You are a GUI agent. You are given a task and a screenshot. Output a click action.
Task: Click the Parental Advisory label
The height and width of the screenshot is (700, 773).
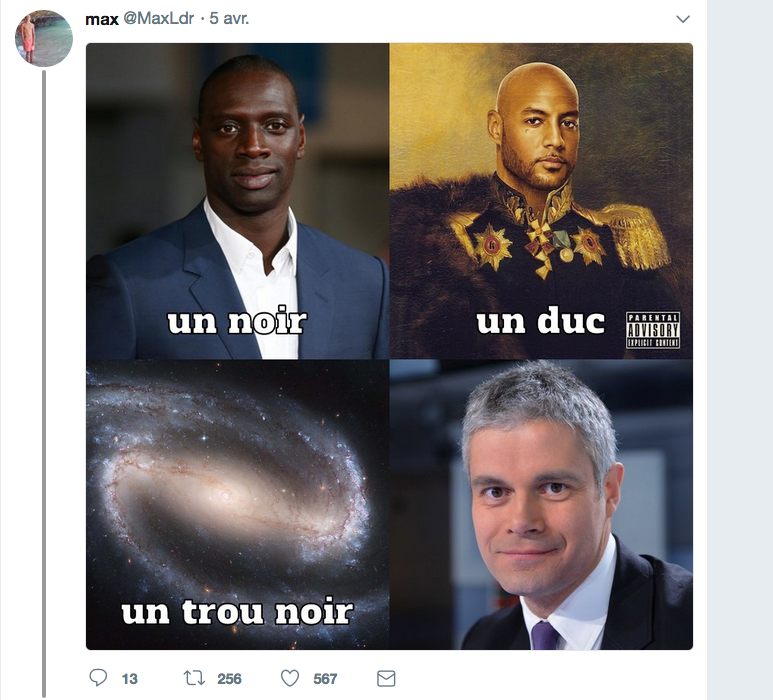coord(653,330)
